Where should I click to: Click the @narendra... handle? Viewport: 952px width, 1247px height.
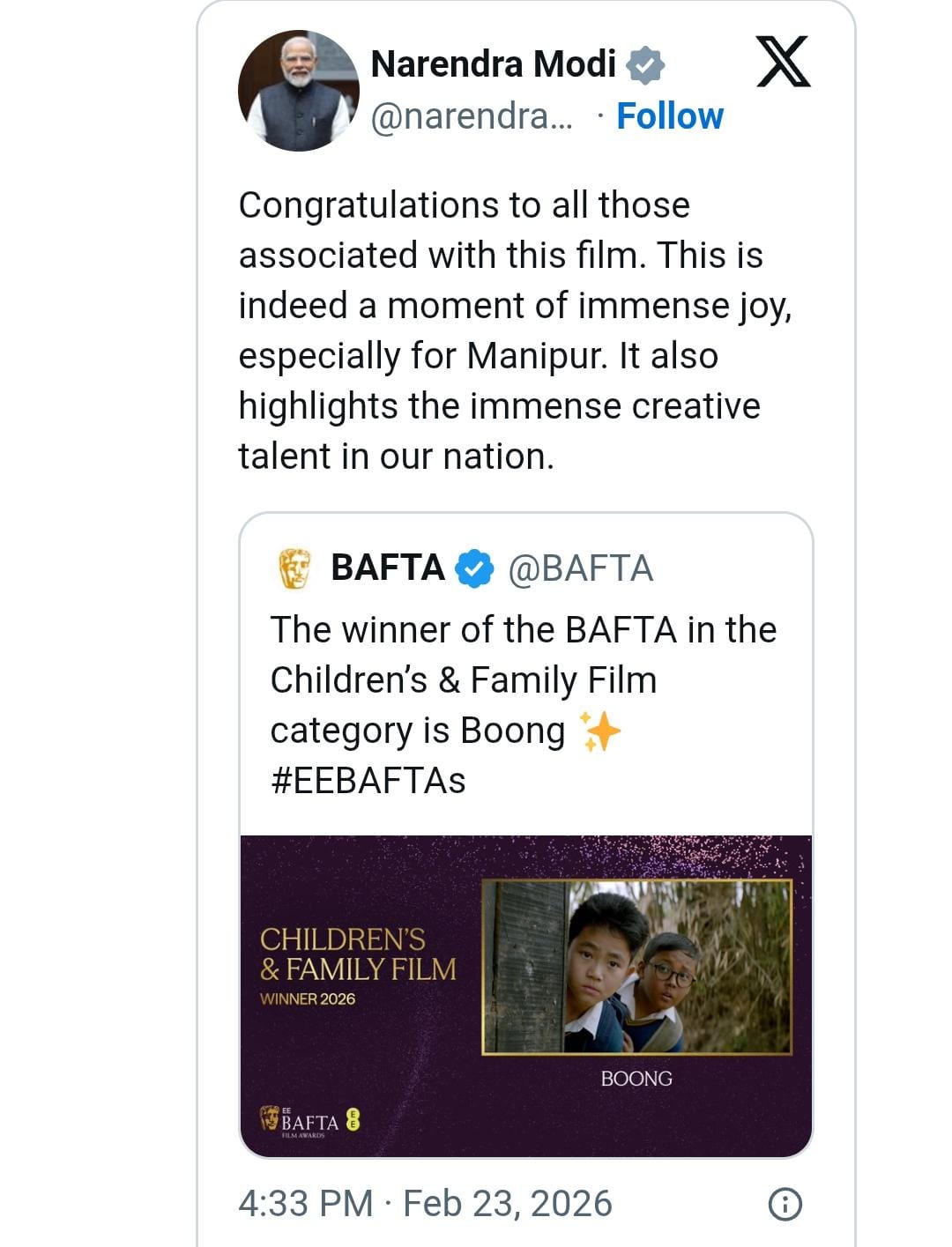(471, 116)
